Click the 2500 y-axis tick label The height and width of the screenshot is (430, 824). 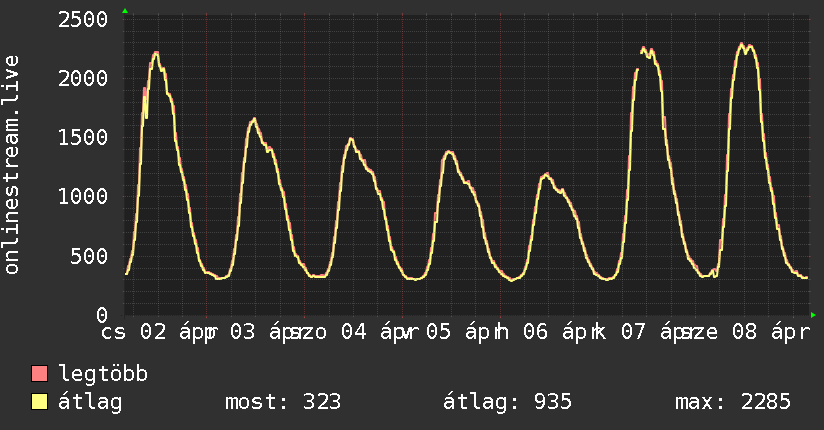pyautogui.click(x=82, y=19)
